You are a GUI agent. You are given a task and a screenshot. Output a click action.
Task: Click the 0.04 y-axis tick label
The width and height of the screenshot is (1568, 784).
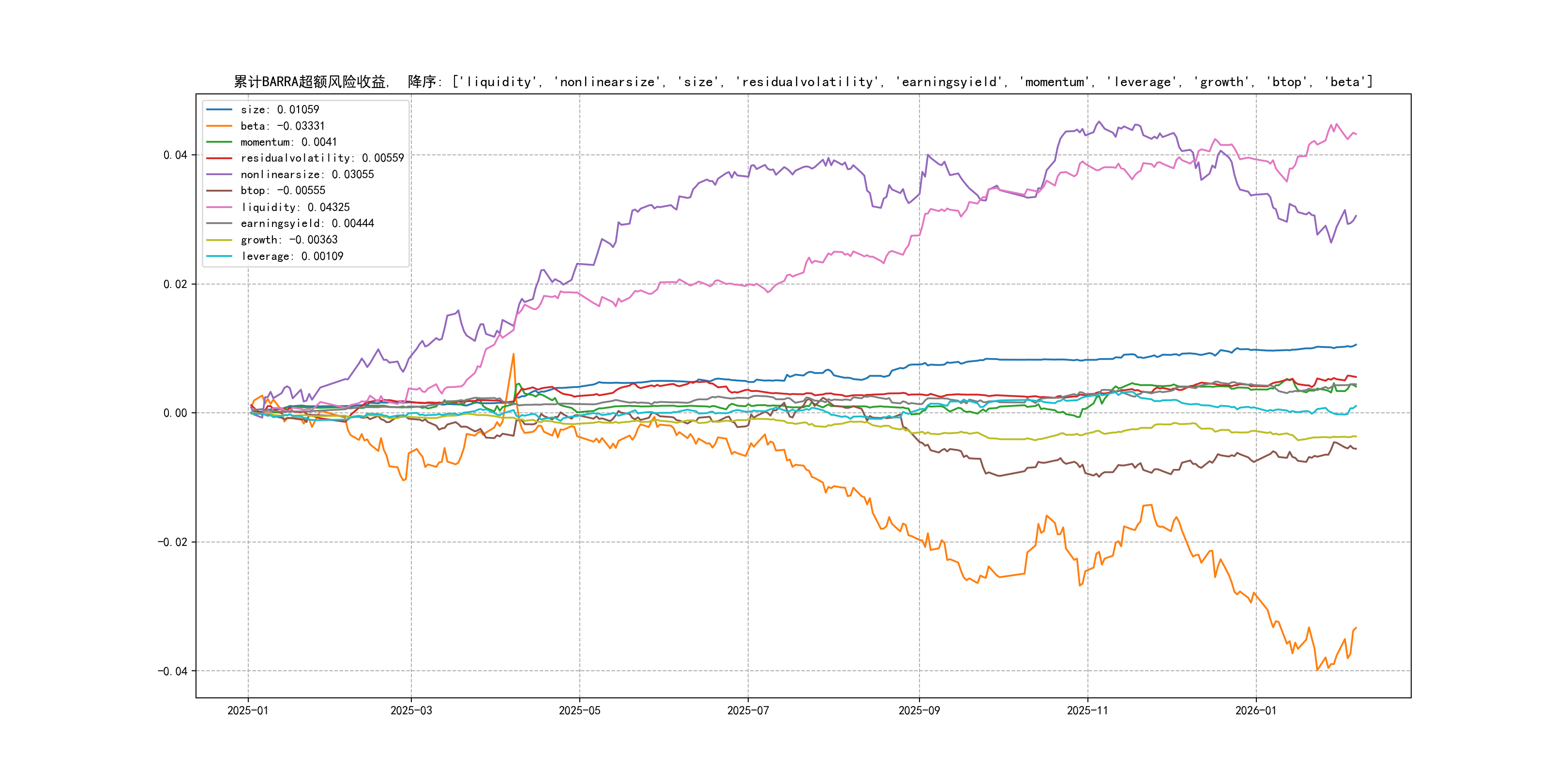(x=175, y=155)
